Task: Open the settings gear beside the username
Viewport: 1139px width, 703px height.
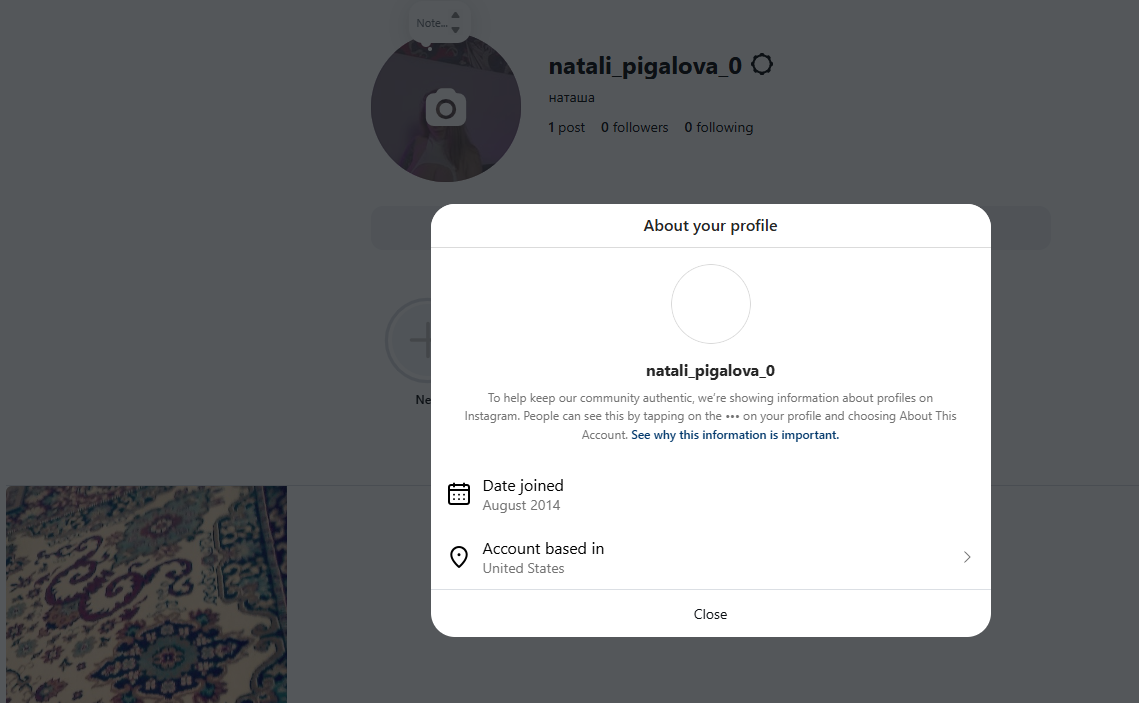Action: coord(761,65)
